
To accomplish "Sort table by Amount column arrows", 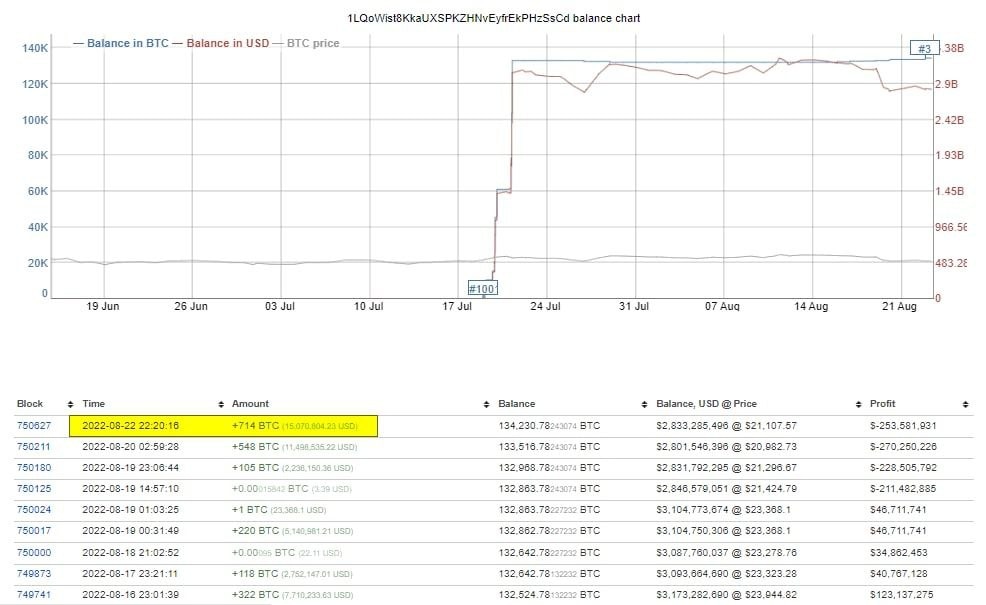I will pos(486,404).
